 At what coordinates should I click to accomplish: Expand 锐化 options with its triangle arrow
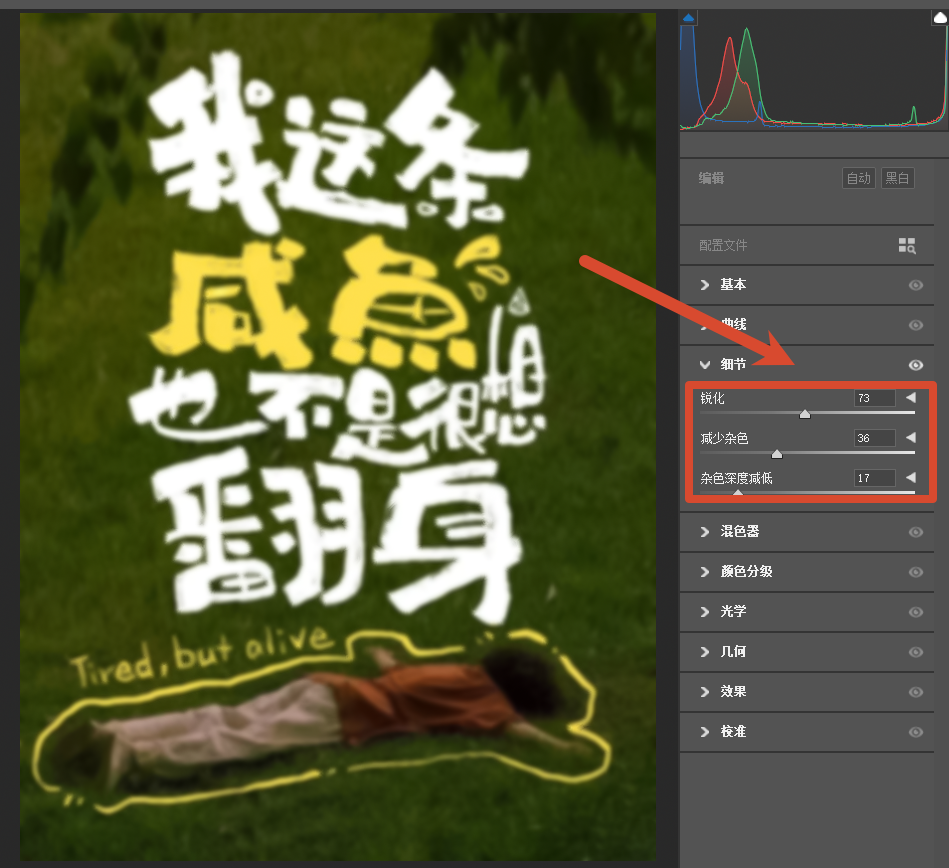coord(911,397)
